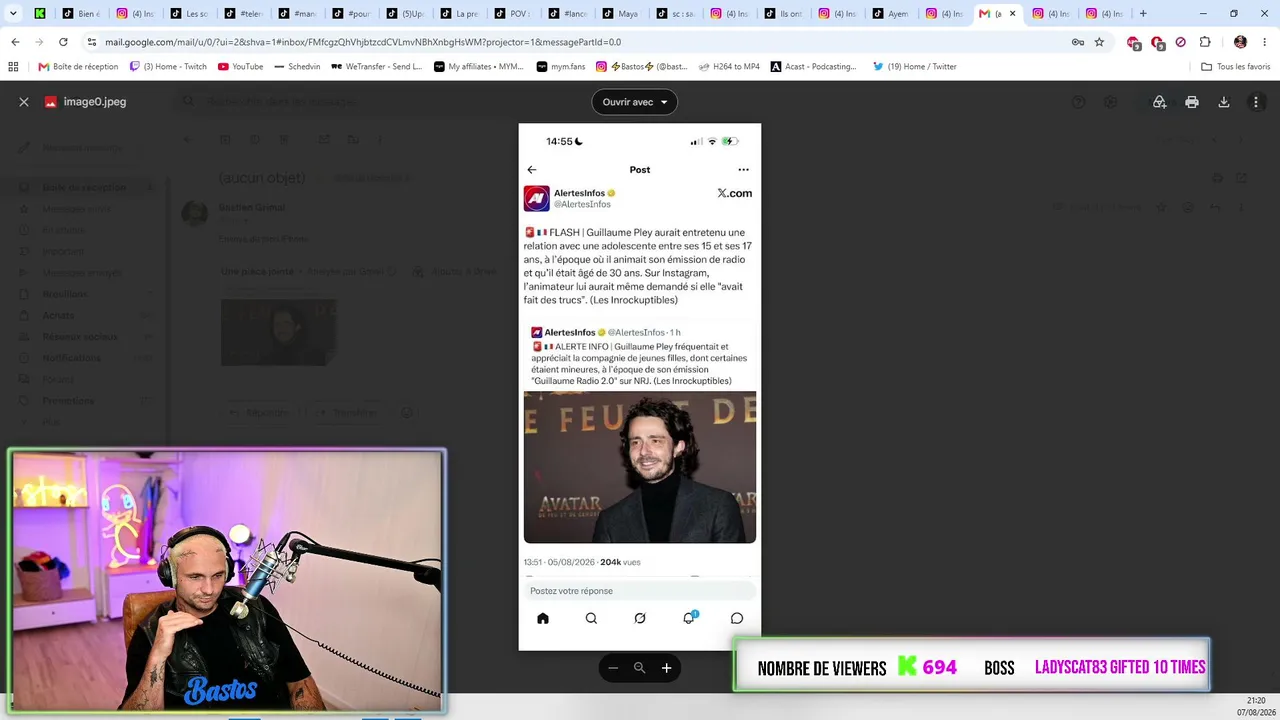Switch to the Kick tab
Viewport: 1280px width, 720px height.
pyautogui.click(x=40, y=14)
